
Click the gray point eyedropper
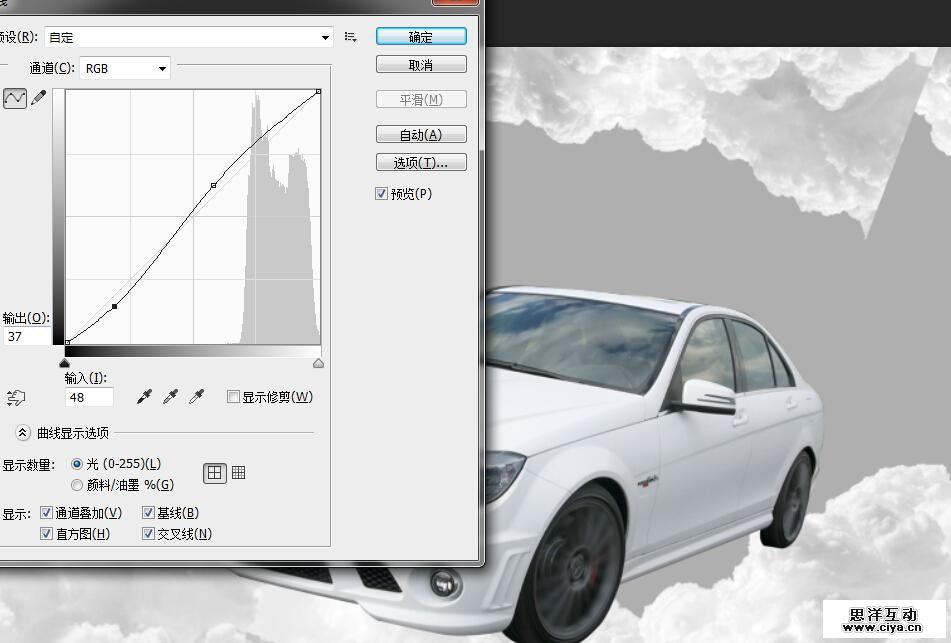[171, 397]
